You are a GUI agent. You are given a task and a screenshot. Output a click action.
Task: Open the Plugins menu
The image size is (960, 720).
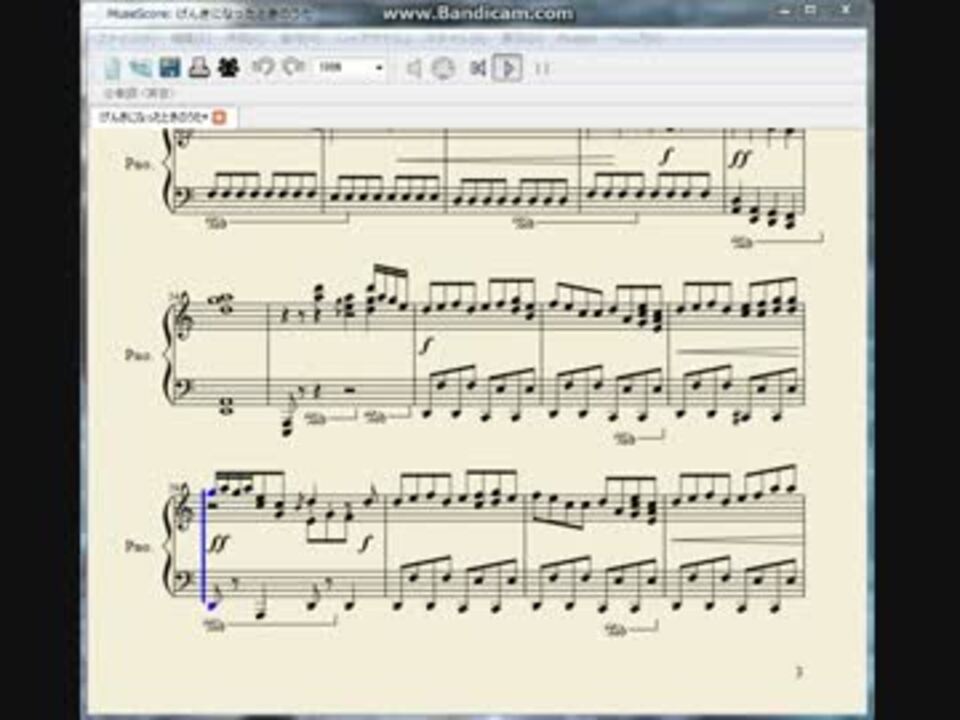576,39
